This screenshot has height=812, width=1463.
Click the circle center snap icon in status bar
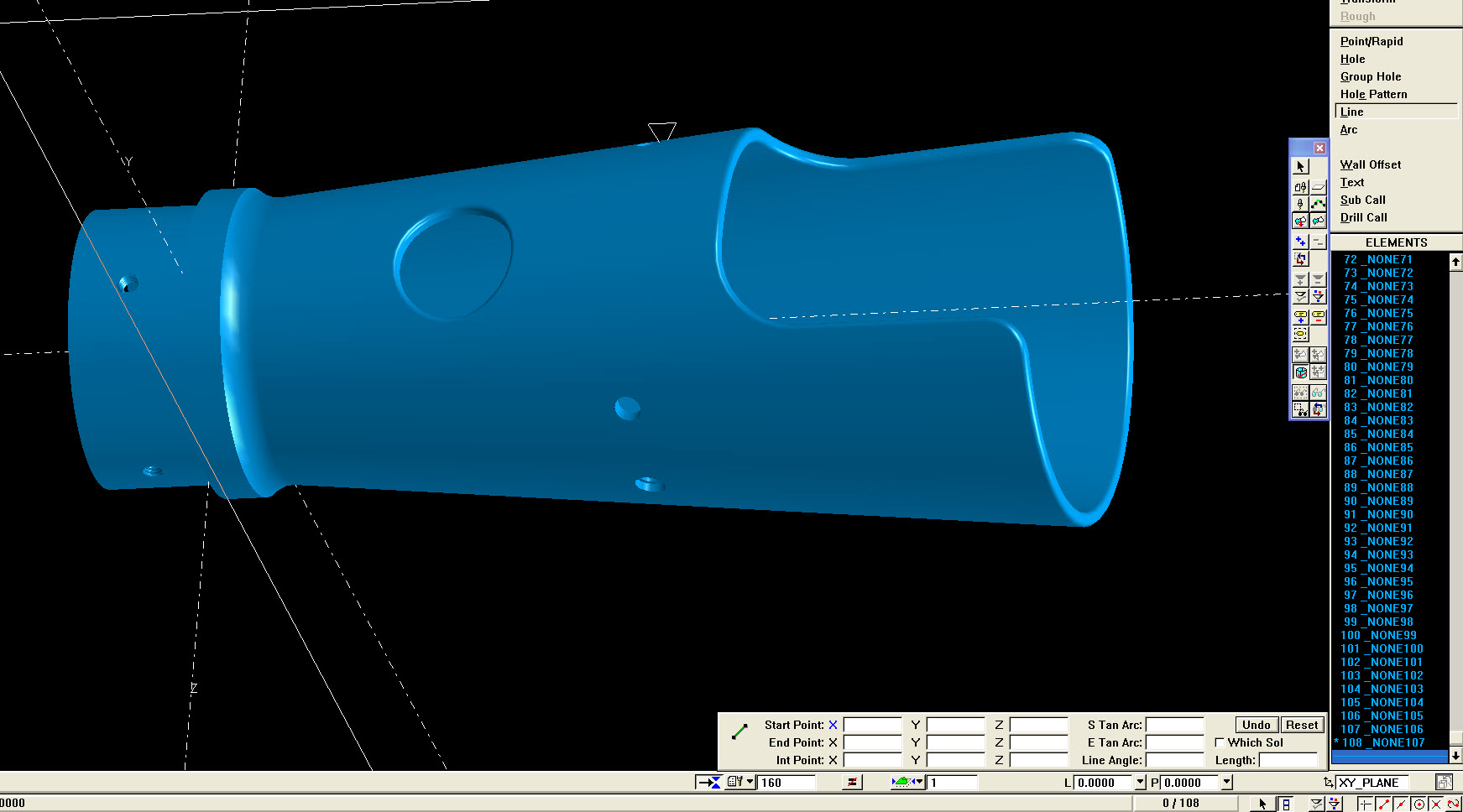coord(1419,804)
